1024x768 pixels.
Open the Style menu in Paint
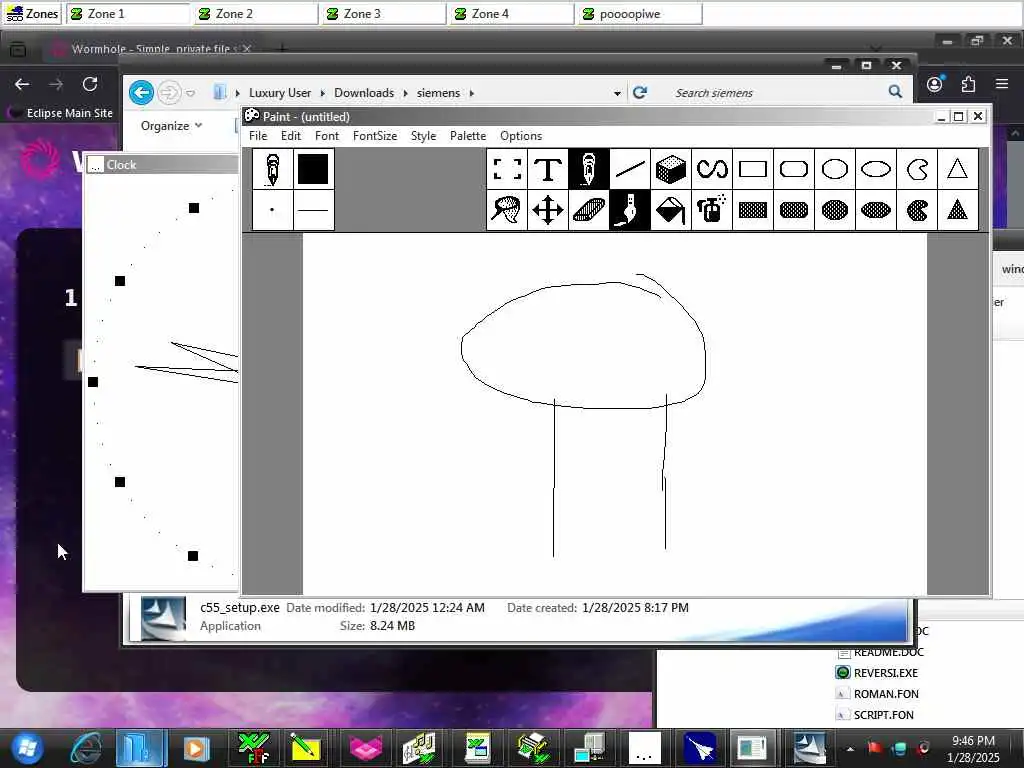(x=423, y=136)
